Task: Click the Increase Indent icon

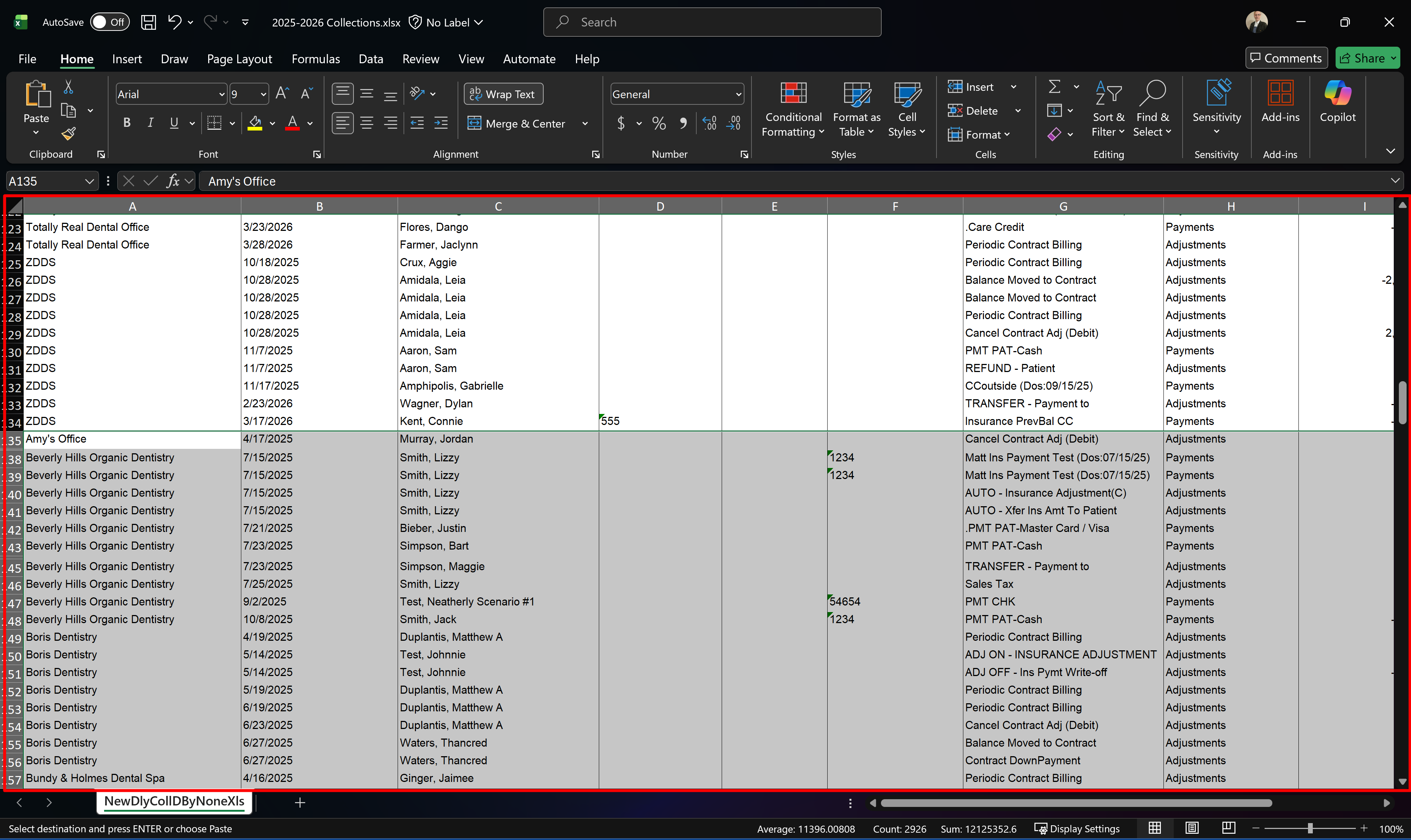Action: click(441, 123)
